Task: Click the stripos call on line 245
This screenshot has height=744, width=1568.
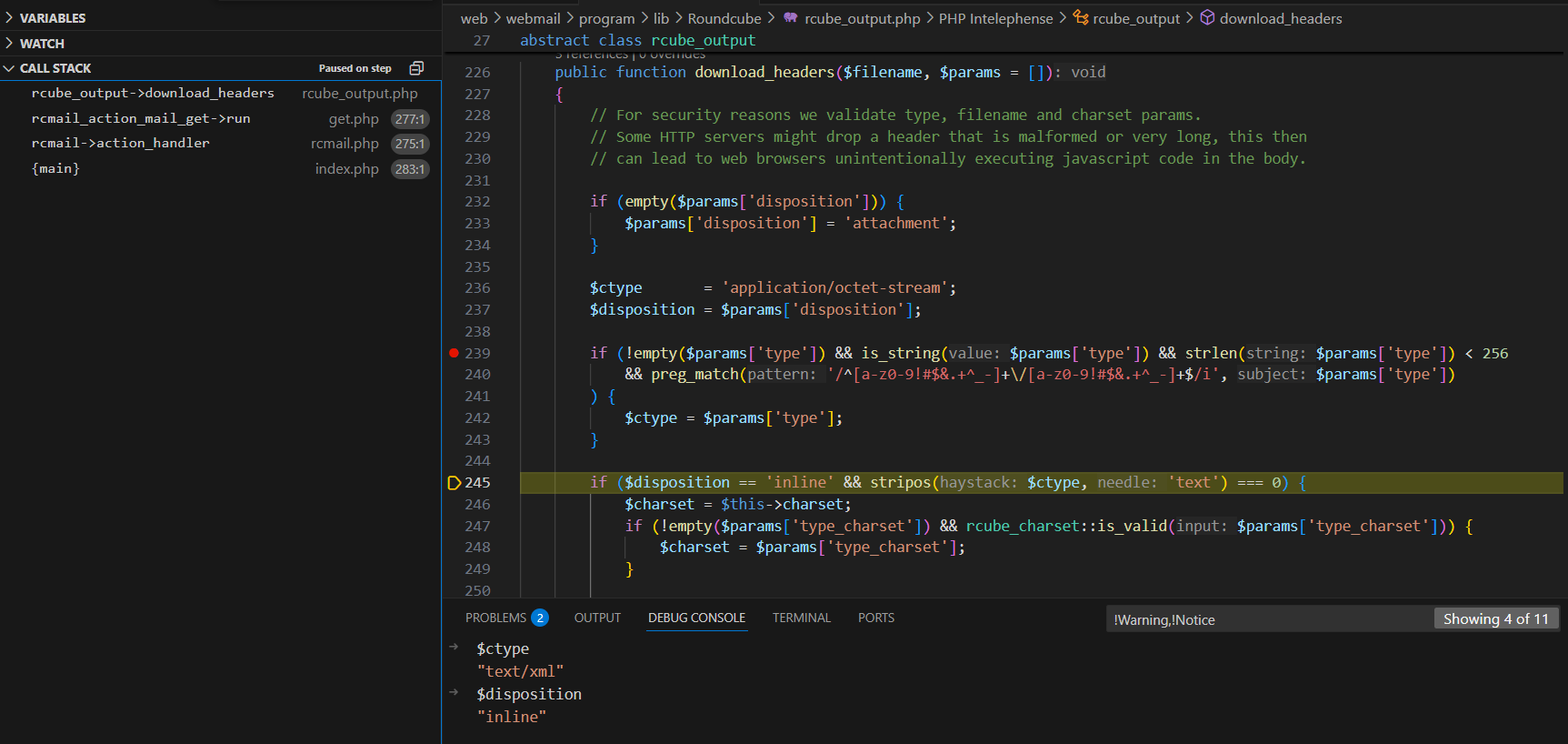Action: [x=901, y=482]
